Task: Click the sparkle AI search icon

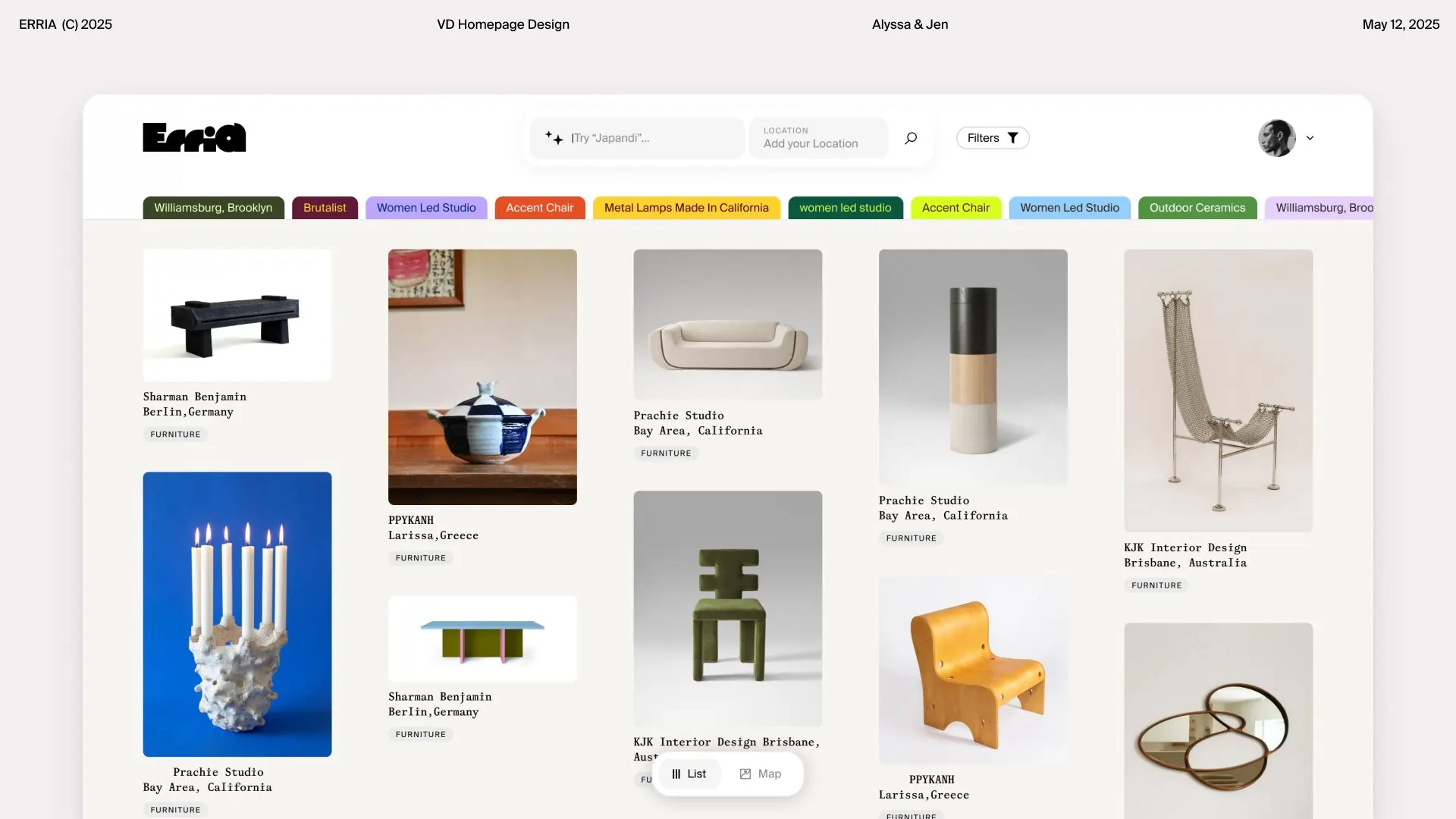Action: tap(554, 138)
